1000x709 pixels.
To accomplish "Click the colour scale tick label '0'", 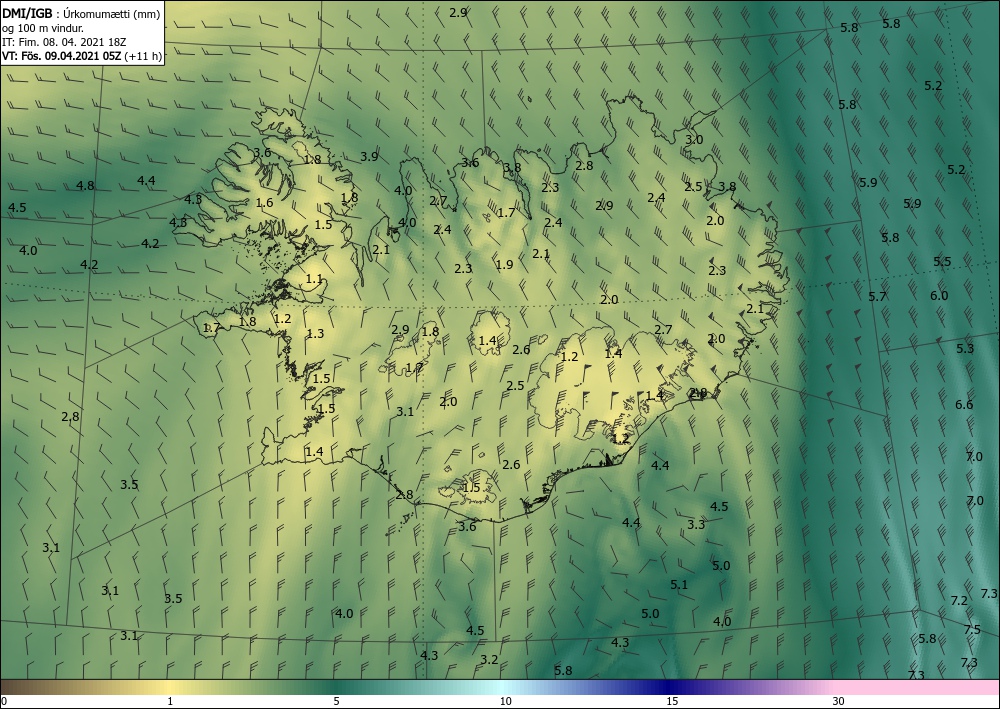I will tap(4, 701).
